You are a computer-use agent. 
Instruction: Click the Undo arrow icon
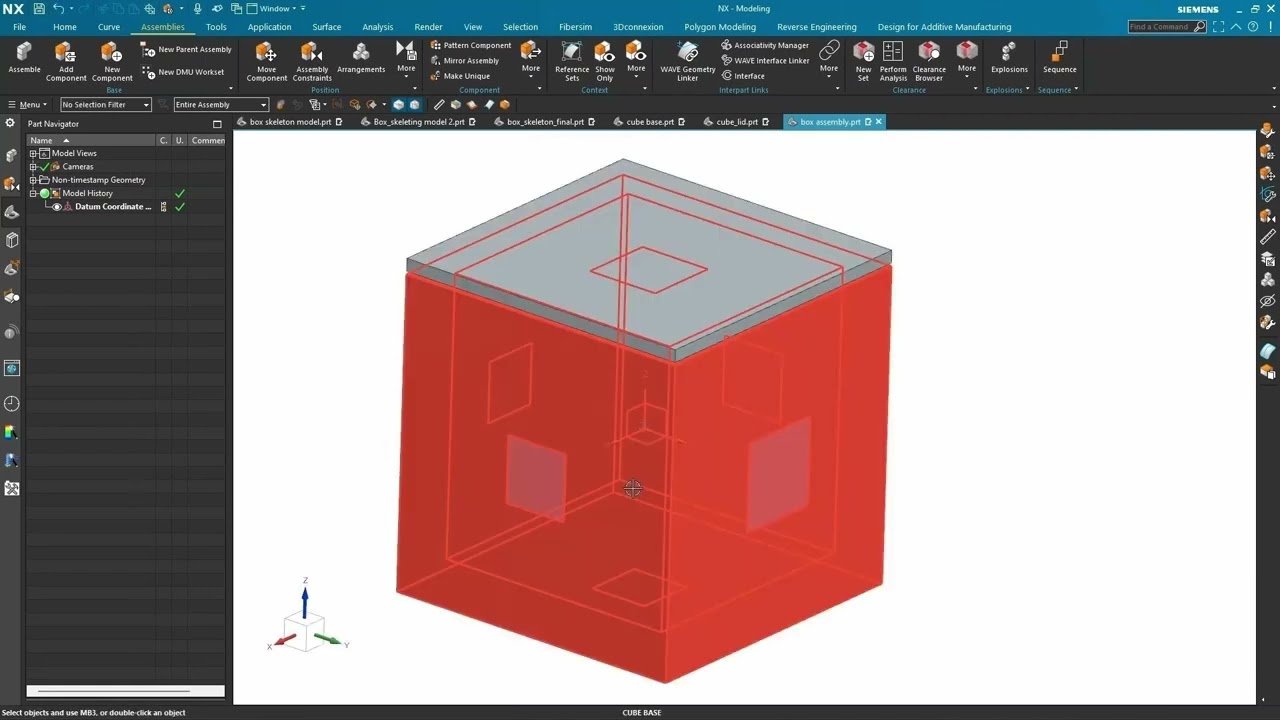[58, 8]
